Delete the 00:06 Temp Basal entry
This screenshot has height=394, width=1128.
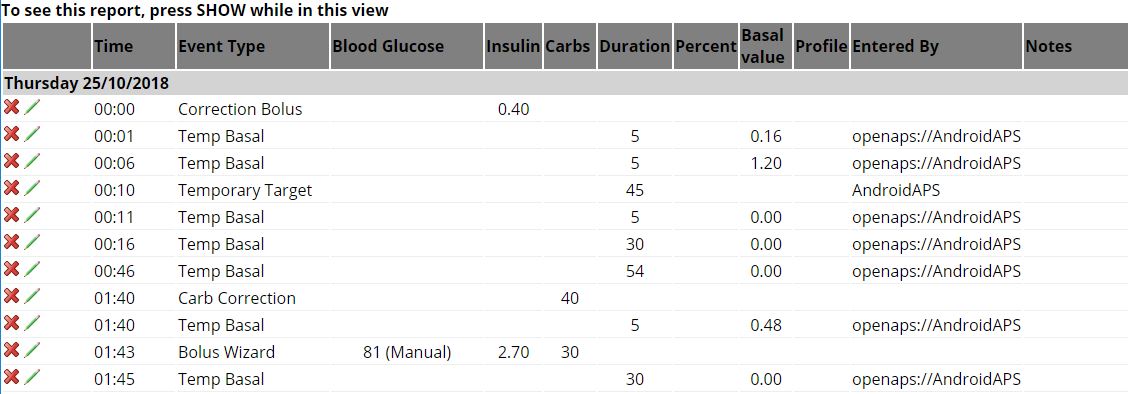[12, 160]
